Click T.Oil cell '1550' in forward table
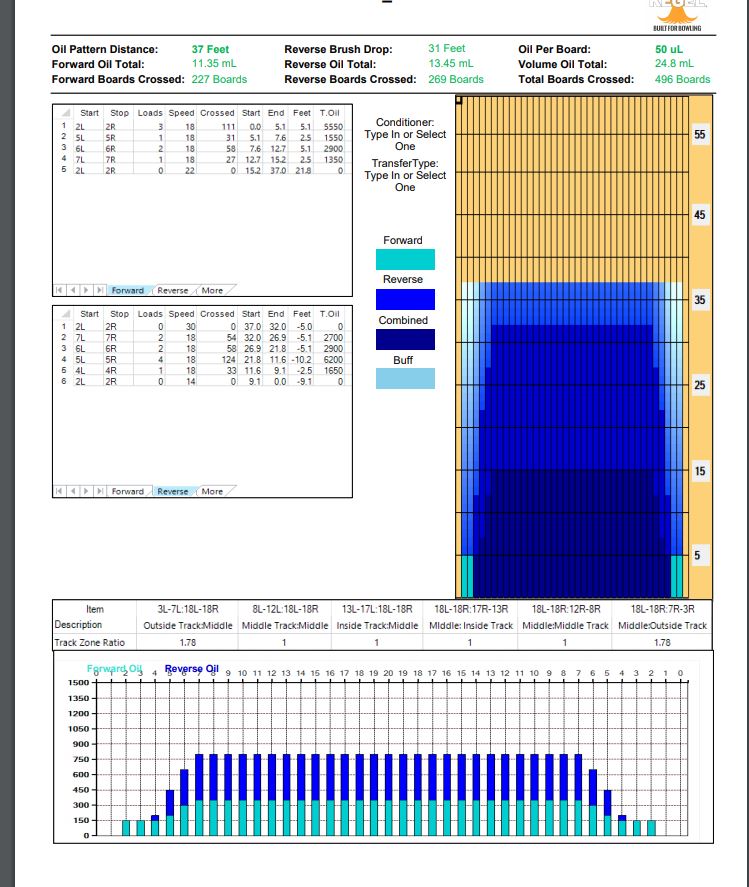 click(333, 137)
